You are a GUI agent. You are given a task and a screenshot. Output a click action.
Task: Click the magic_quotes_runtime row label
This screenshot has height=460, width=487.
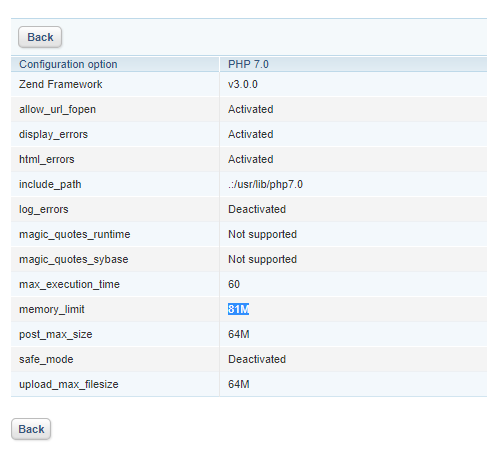(75, 234)
